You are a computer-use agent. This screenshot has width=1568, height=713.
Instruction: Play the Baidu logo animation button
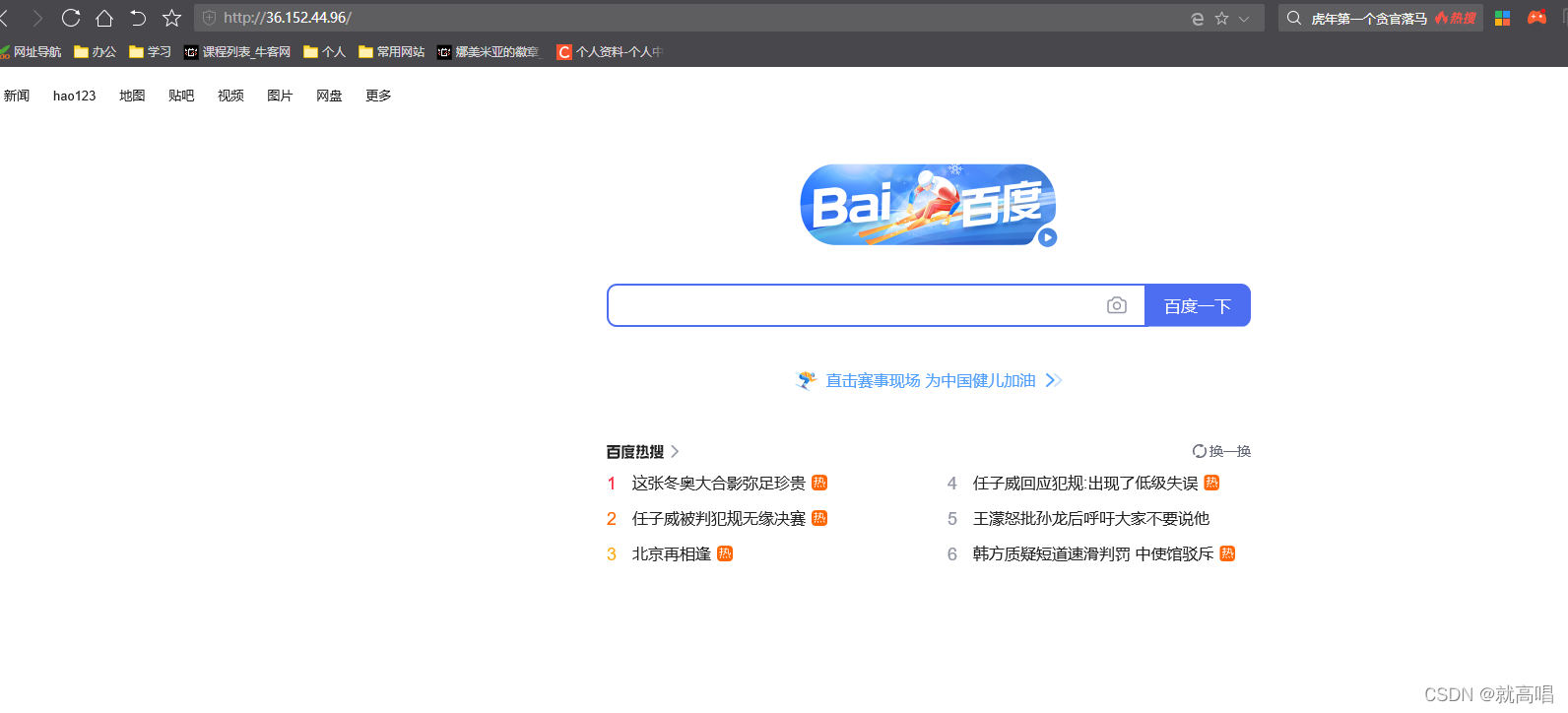pos(1048,237)
